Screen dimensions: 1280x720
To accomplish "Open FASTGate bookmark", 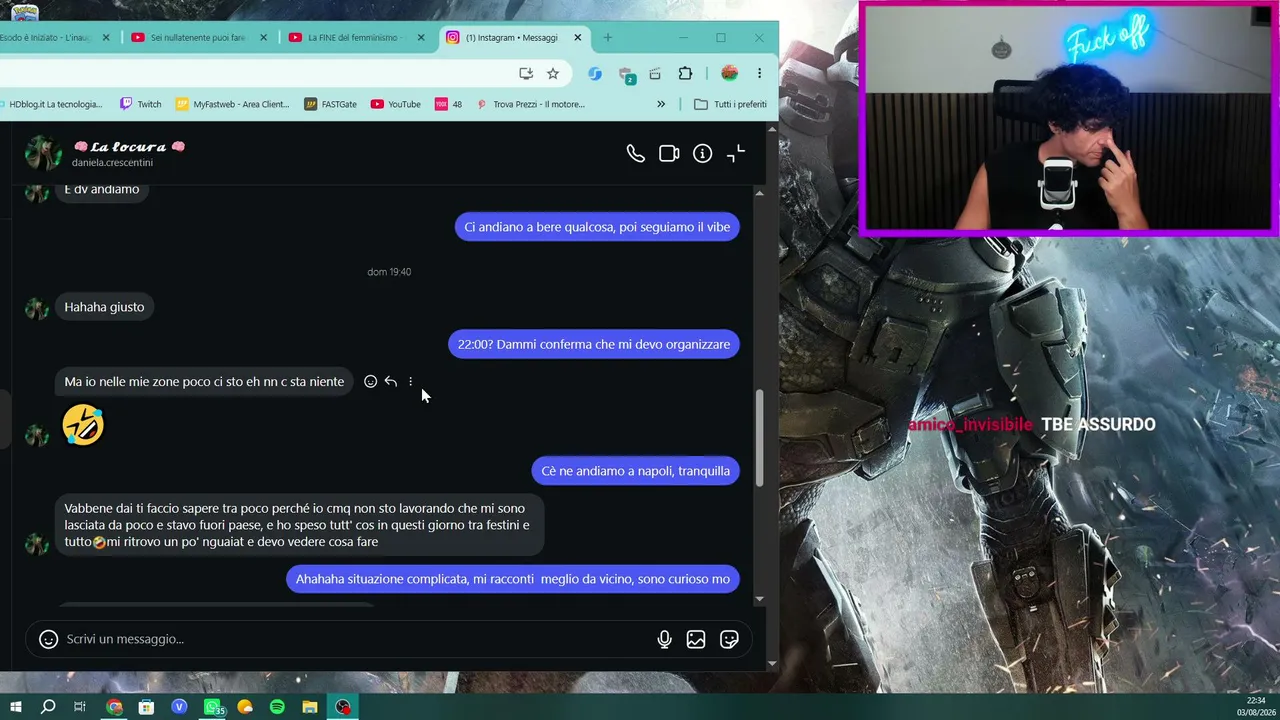I will (x=330, y=104).
